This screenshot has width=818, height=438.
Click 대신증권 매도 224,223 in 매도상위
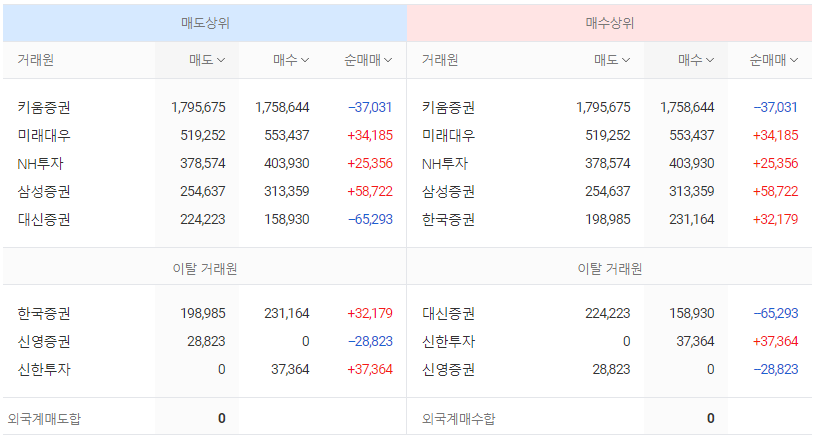coord(203,220)
